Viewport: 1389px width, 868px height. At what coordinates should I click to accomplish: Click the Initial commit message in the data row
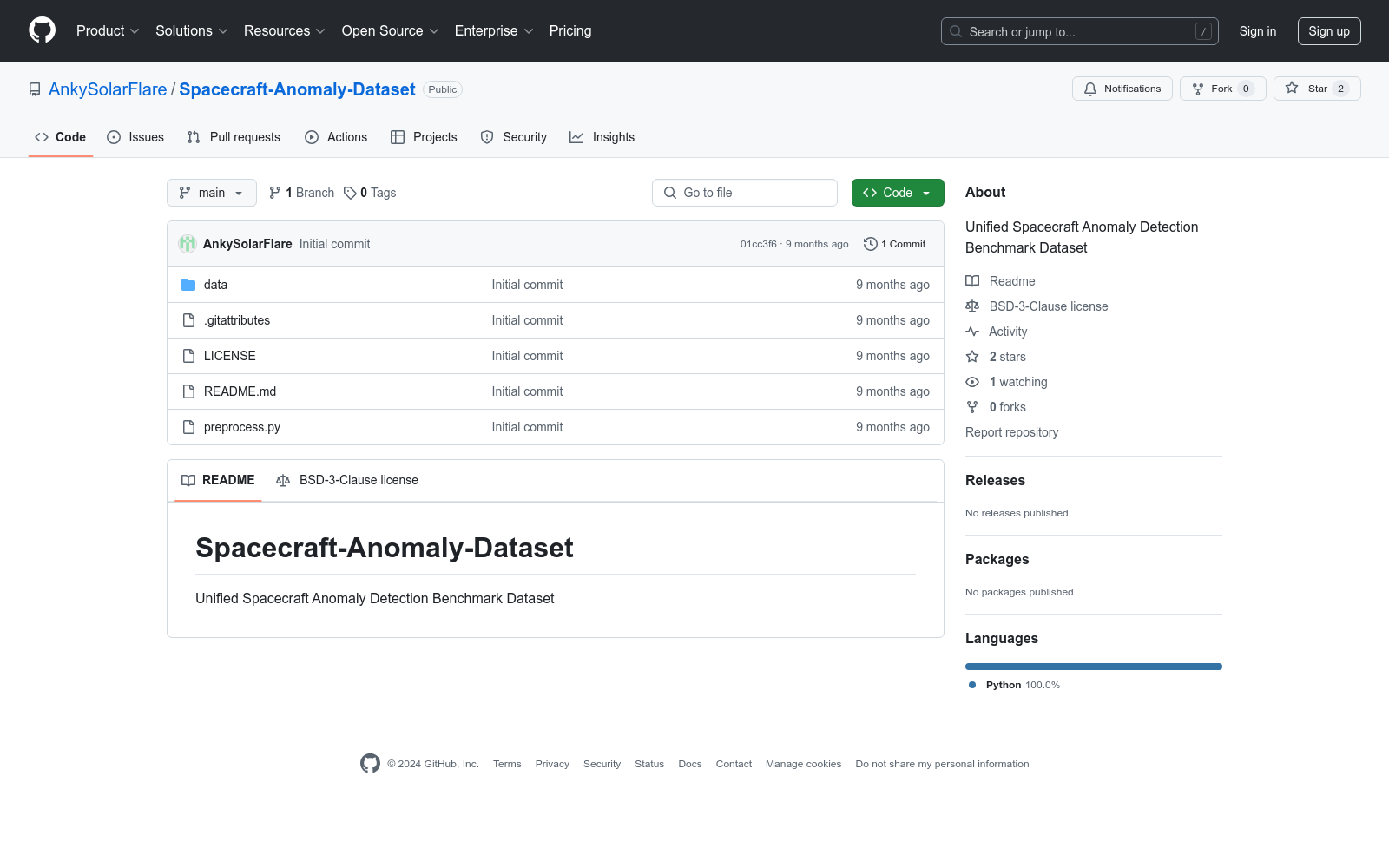[527, 285]
